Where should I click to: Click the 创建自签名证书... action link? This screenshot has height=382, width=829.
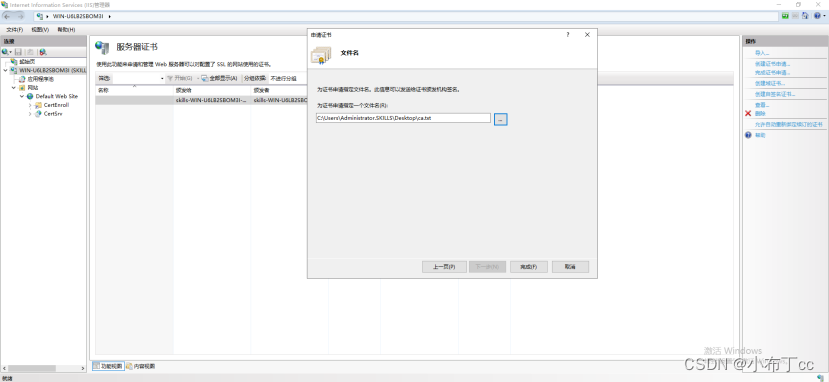(x=775, y=94)
